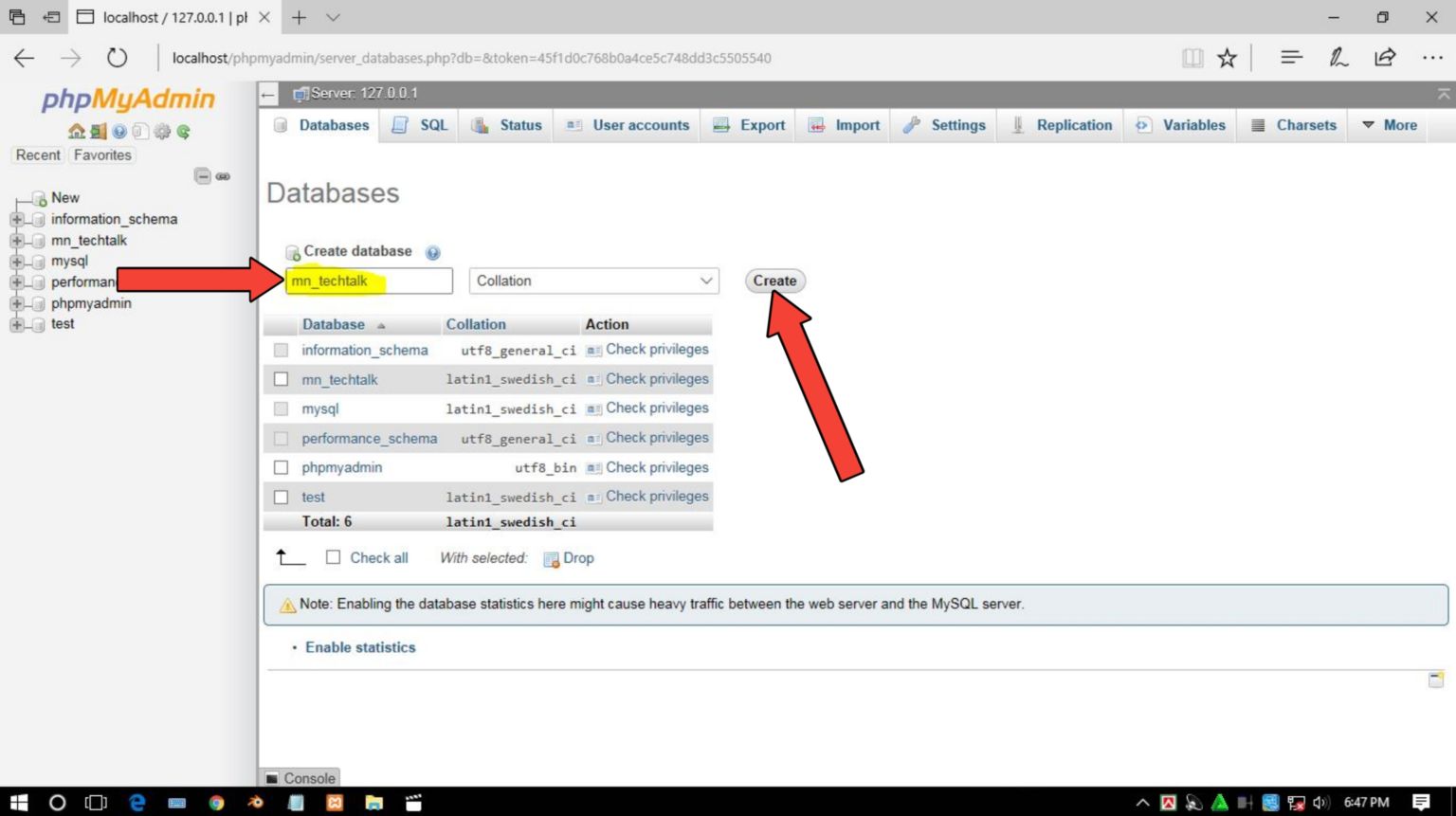Switch to the SQL tab
Image resolution: width=1456 pixels, height=816 pixels.
(x=421, y=125)
